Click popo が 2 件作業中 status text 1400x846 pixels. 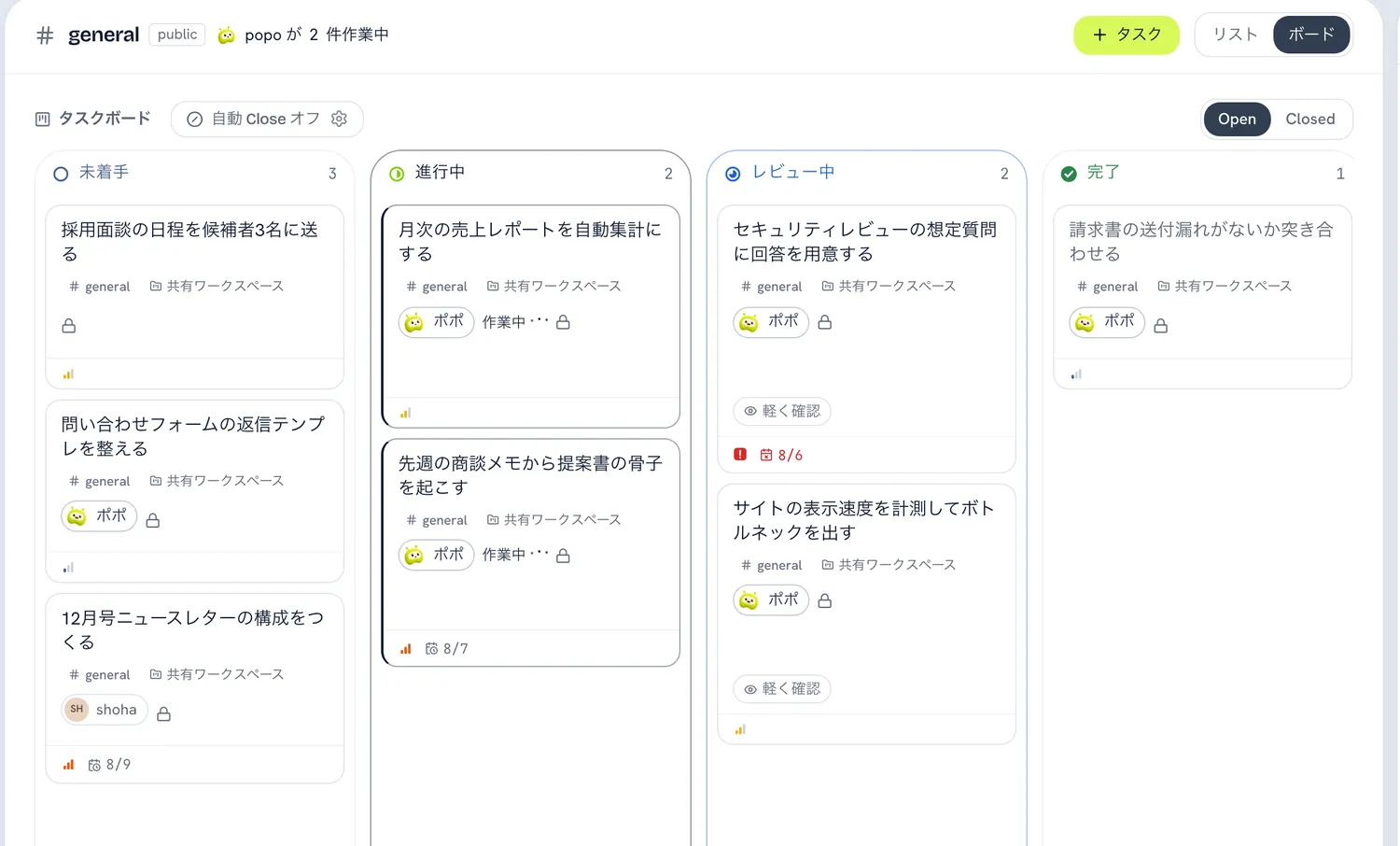316,35
